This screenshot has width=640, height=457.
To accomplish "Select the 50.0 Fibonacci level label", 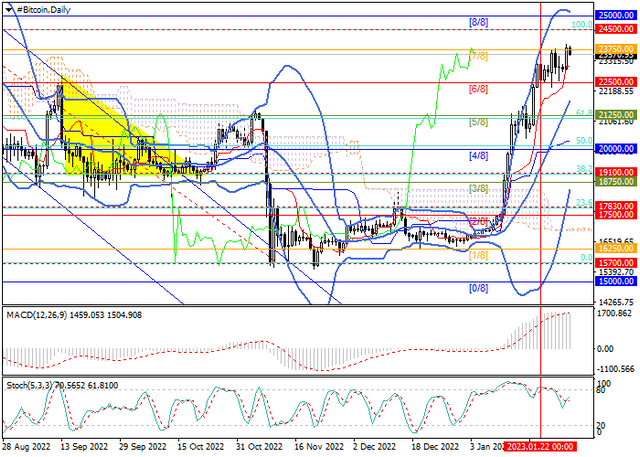I will pyautogui.click(x=584, y=140).
